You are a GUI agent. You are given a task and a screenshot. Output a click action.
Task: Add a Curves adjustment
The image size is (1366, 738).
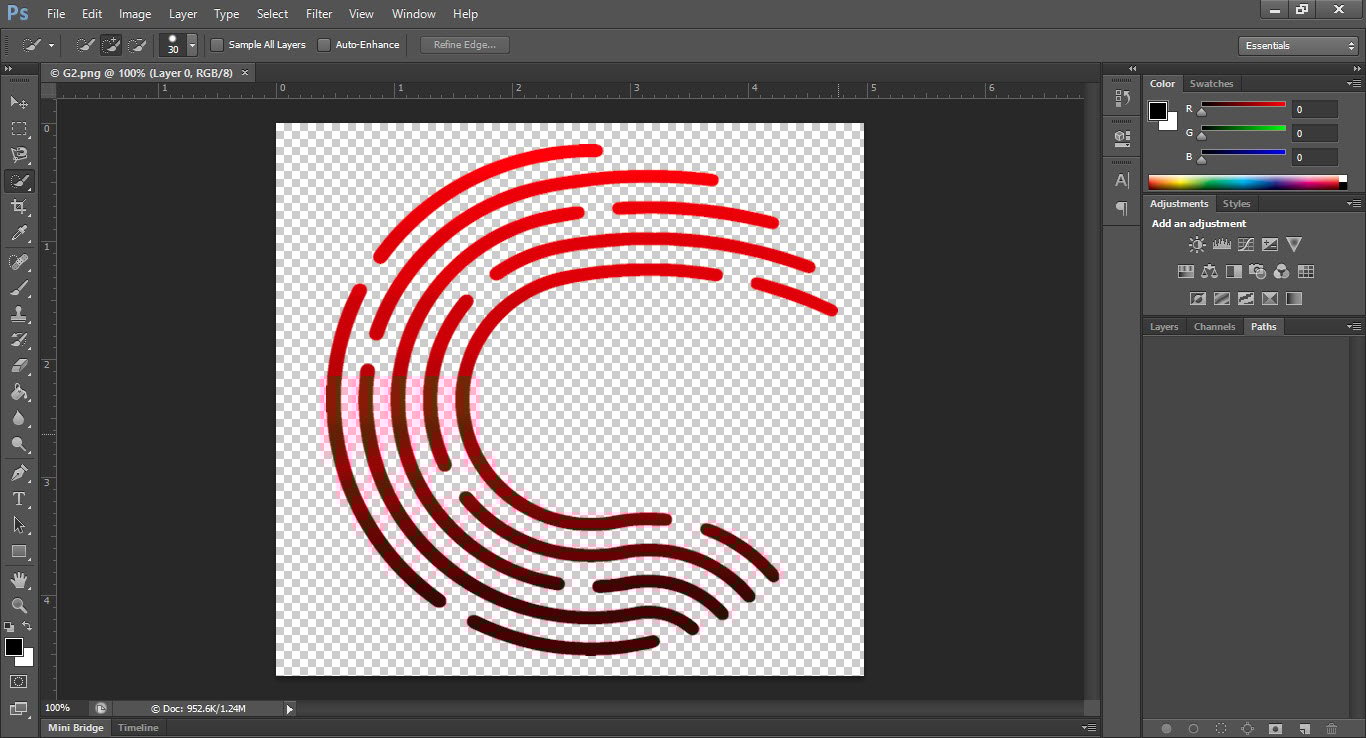tap(1246, 244)
